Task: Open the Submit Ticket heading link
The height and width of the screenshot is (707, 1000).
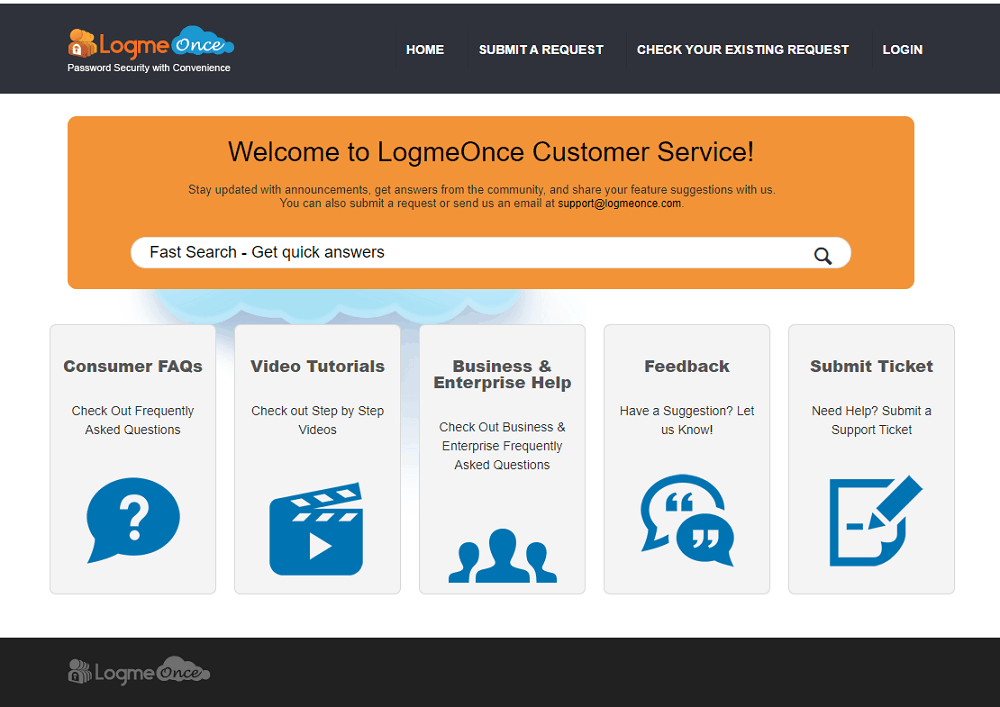Action: coord(871,366)
